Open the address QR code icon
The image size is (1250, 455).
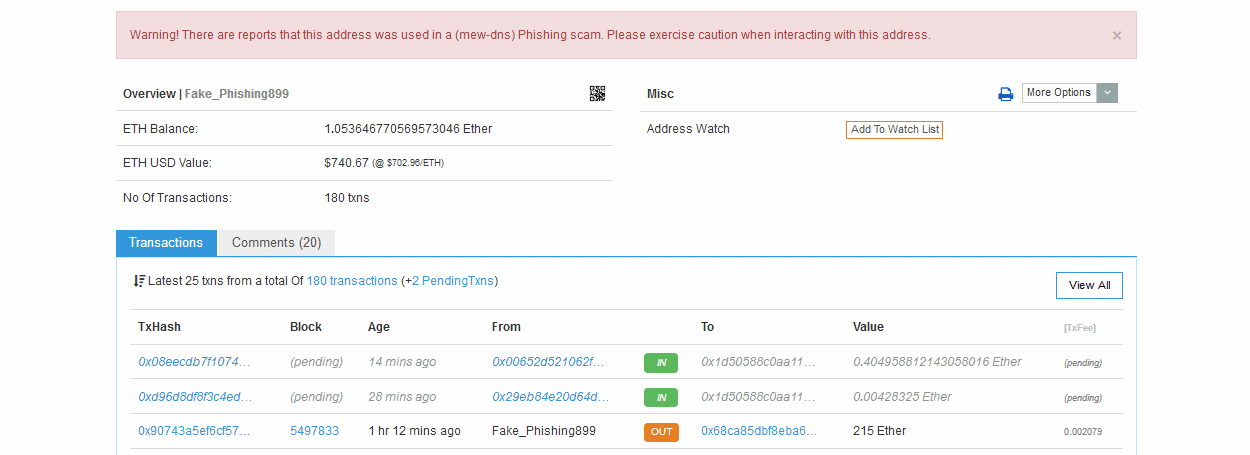click(597, 94)
